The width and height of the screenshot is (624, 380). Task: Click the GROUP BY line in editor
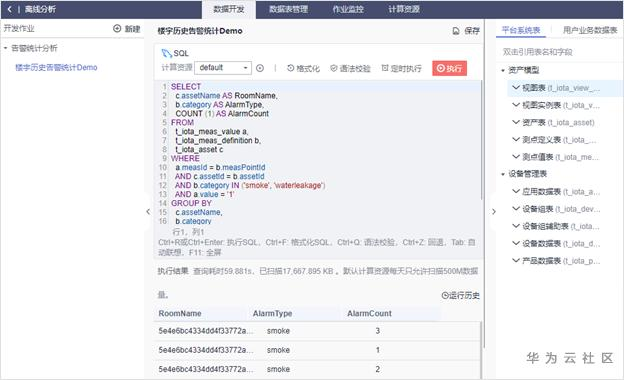coord(191,203)
